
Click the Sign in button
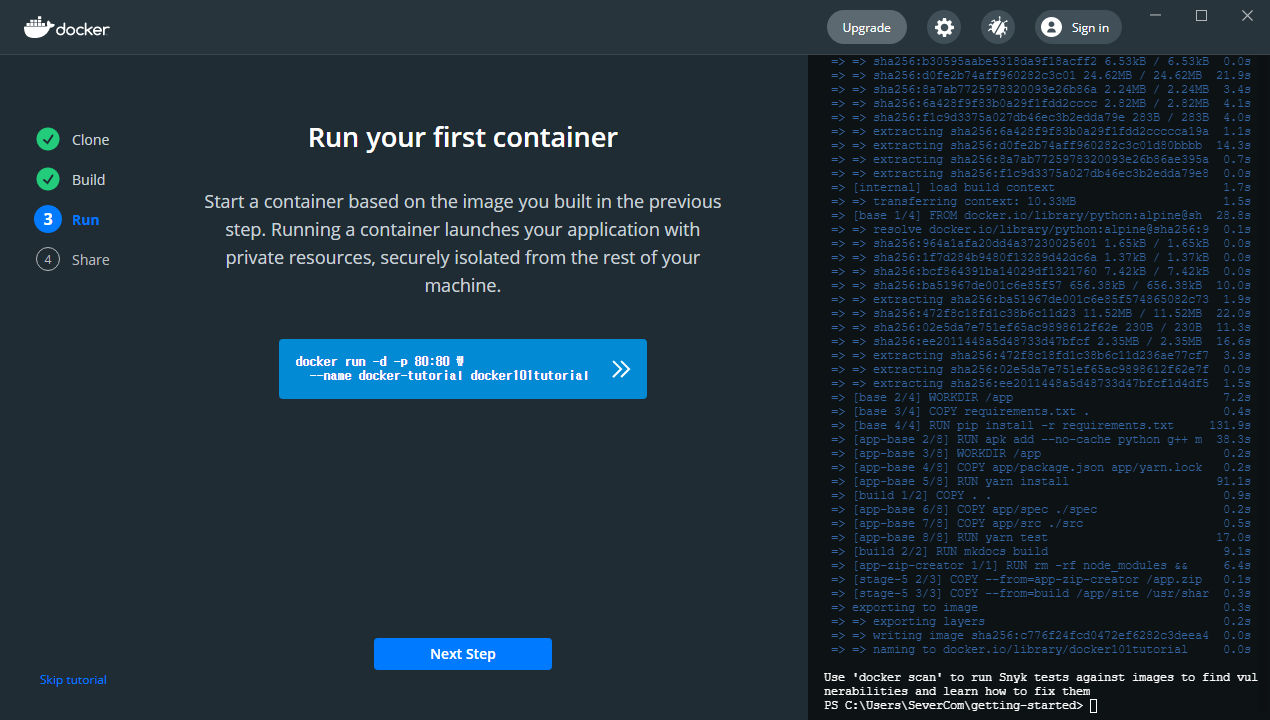1078,27
